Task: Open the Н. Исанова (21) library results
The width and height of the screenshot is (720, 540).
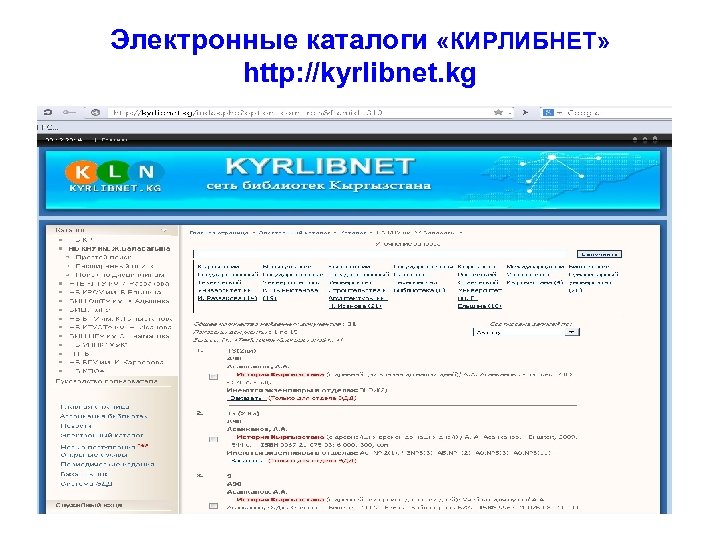Action: pyautogui.click(x=355, y=306)
